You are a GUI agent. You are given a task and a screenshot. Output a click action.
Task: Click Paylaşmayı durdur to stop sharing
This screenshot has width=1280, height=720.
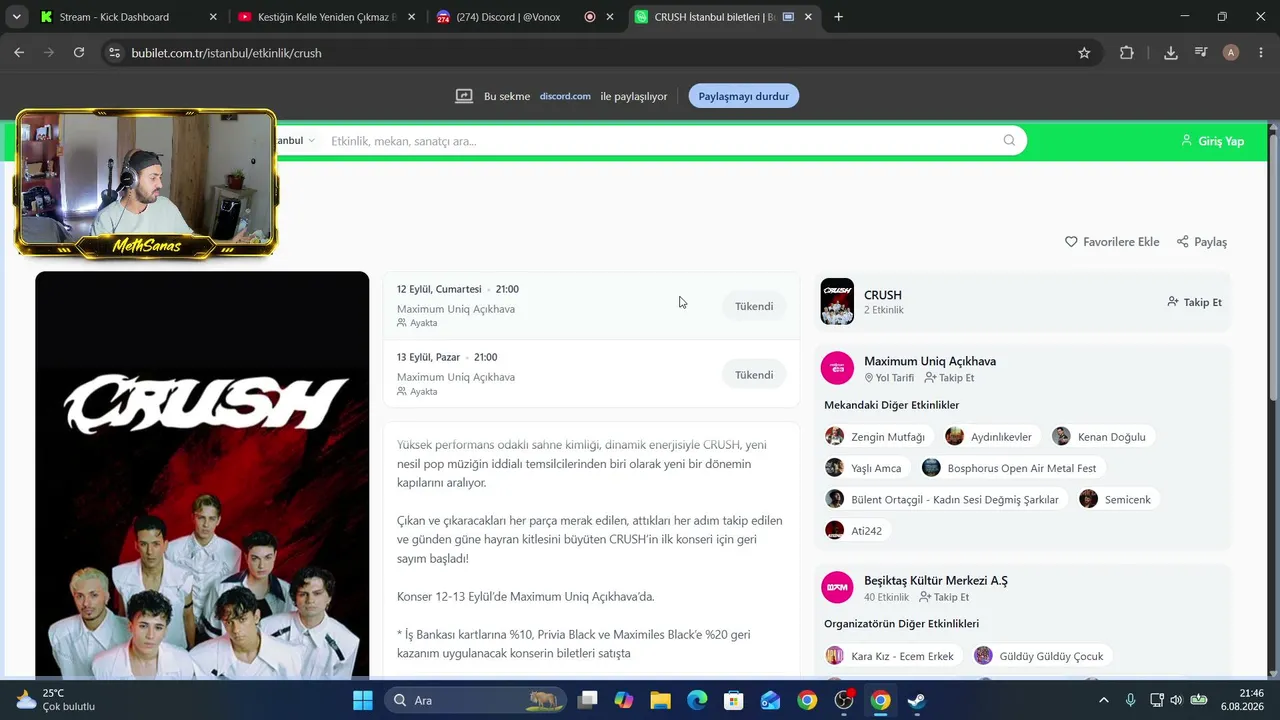pyautogui.click(x=744, y=96)
